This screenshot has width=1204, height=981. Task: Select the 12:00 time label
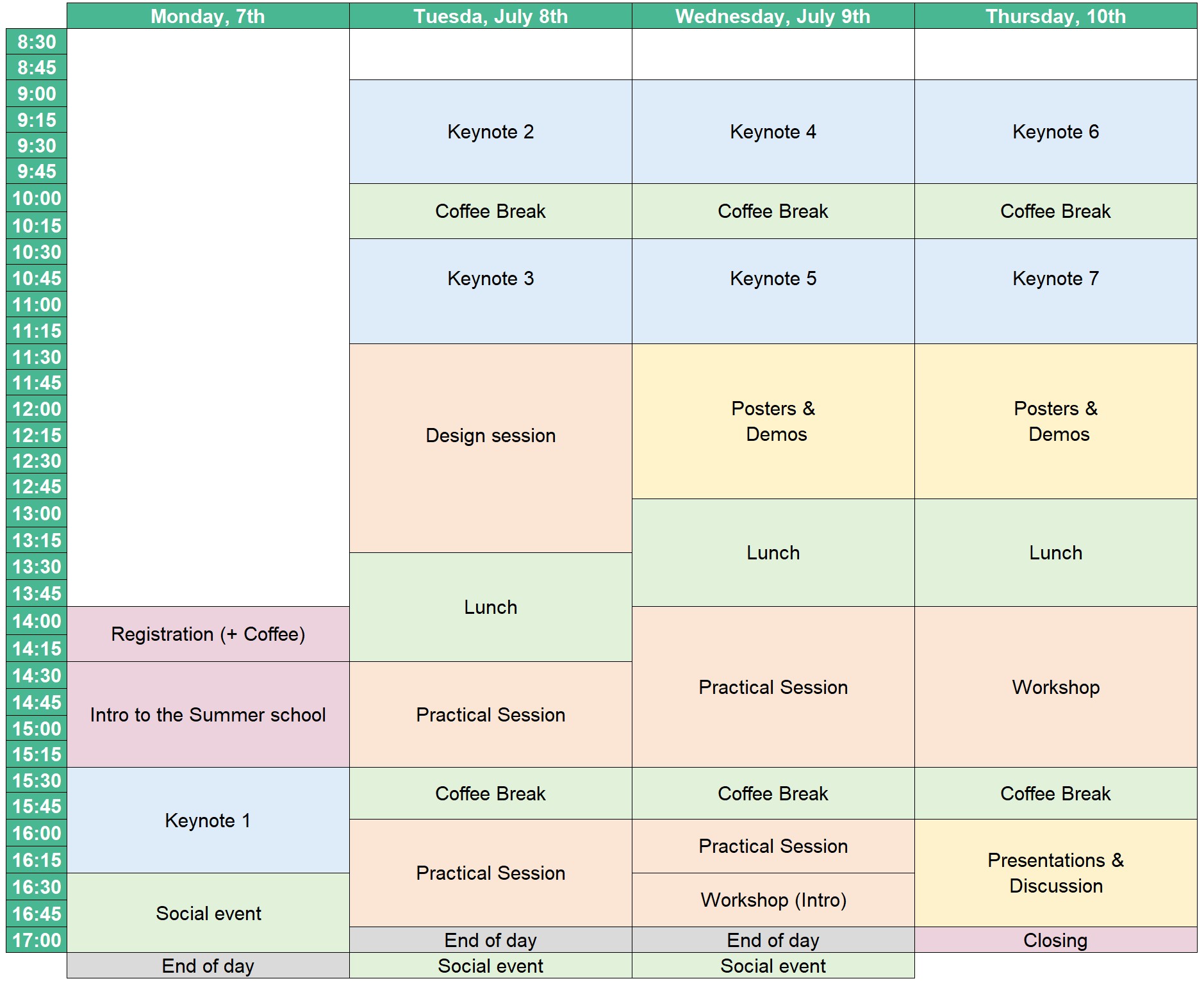coord(37,409)
